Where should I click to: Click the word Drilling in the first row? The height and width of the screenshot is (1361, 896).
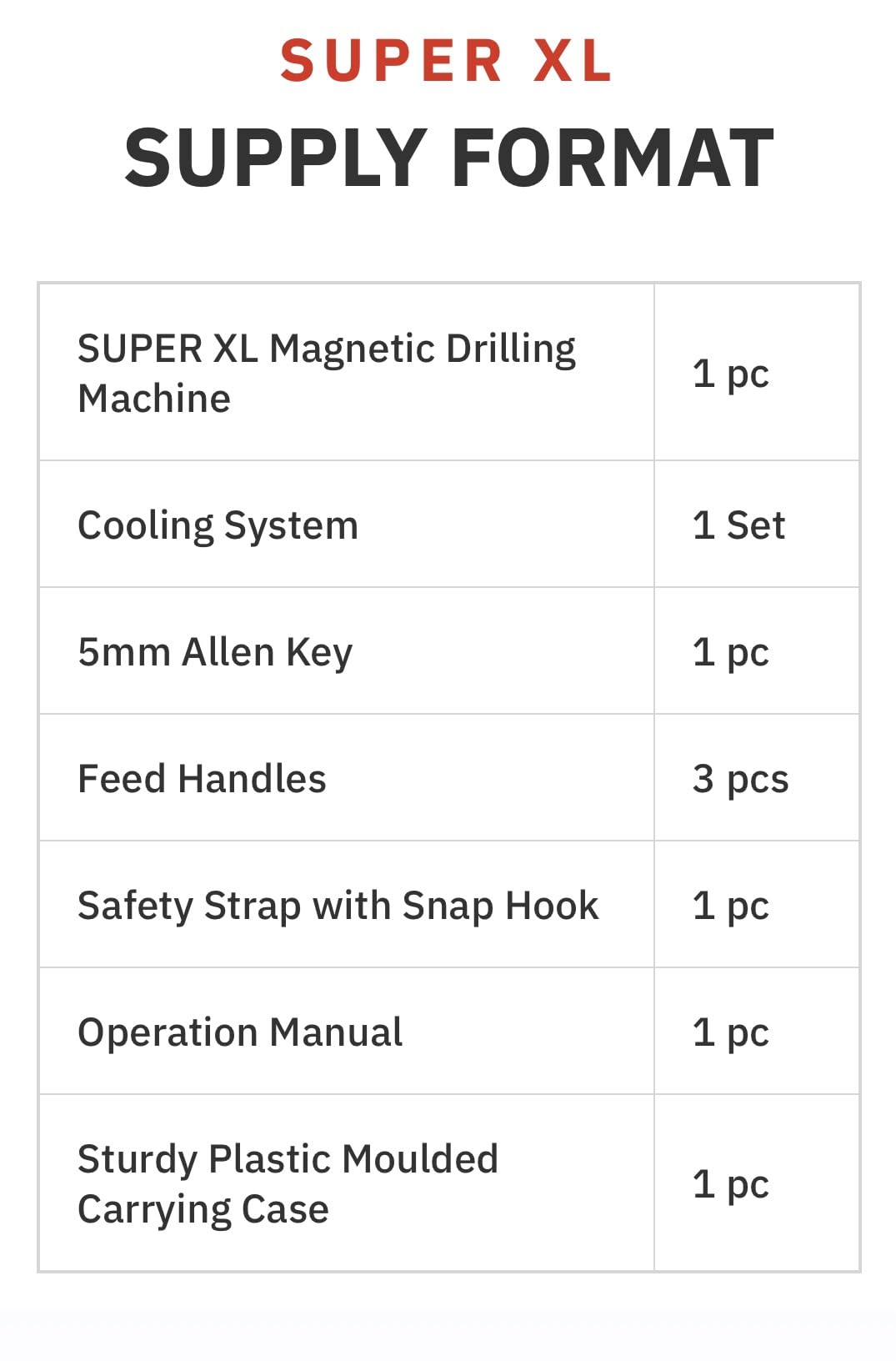[x=510, y=349]
